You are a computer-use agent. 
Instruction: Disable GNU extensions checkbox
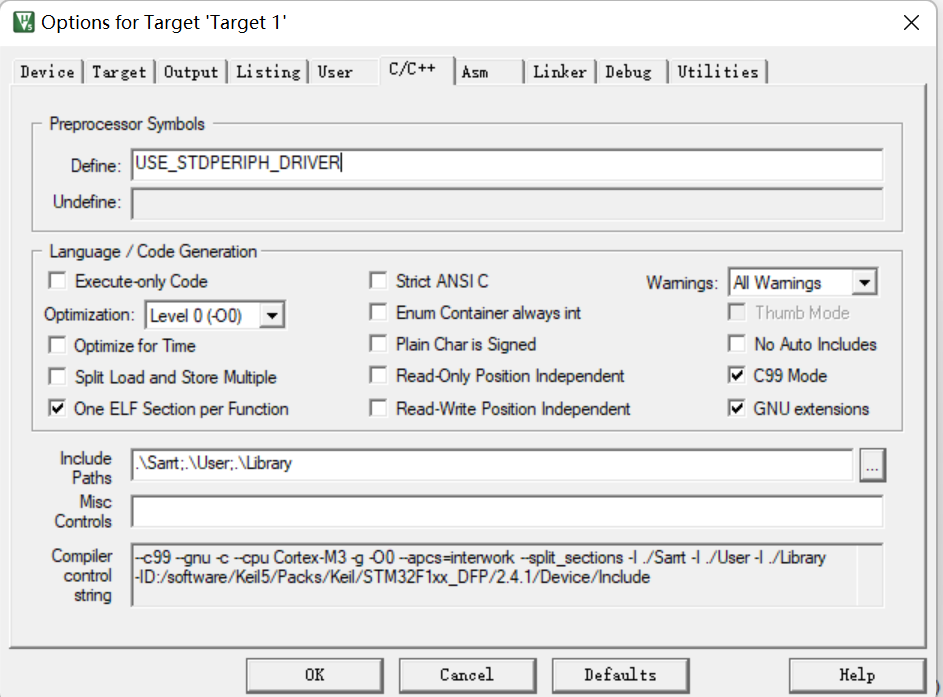(737, 408)
